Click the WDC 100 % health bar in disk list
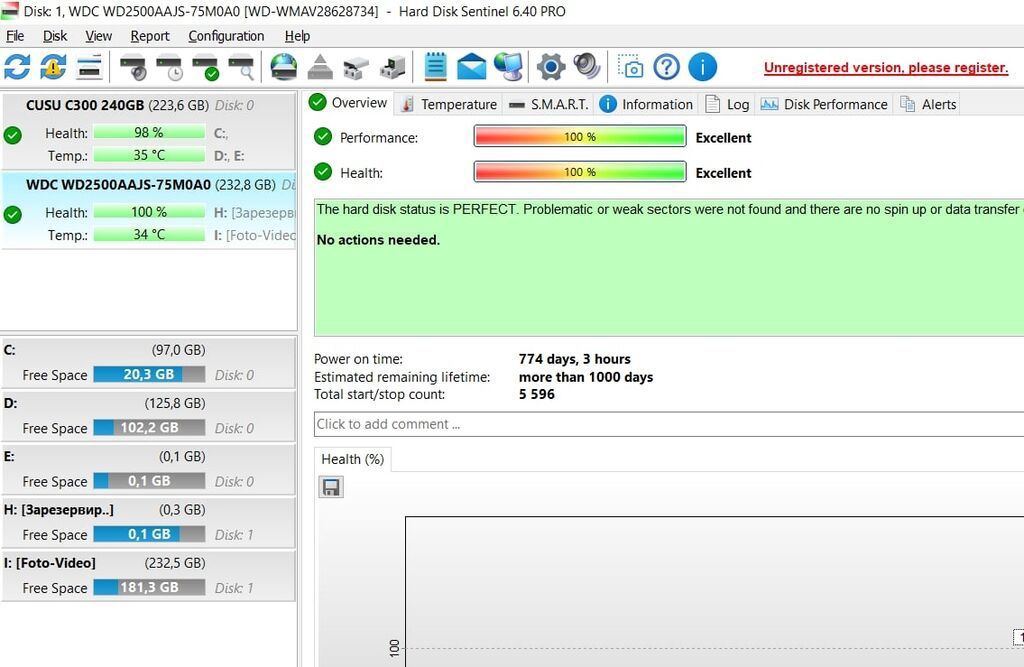 pos(149,212)
